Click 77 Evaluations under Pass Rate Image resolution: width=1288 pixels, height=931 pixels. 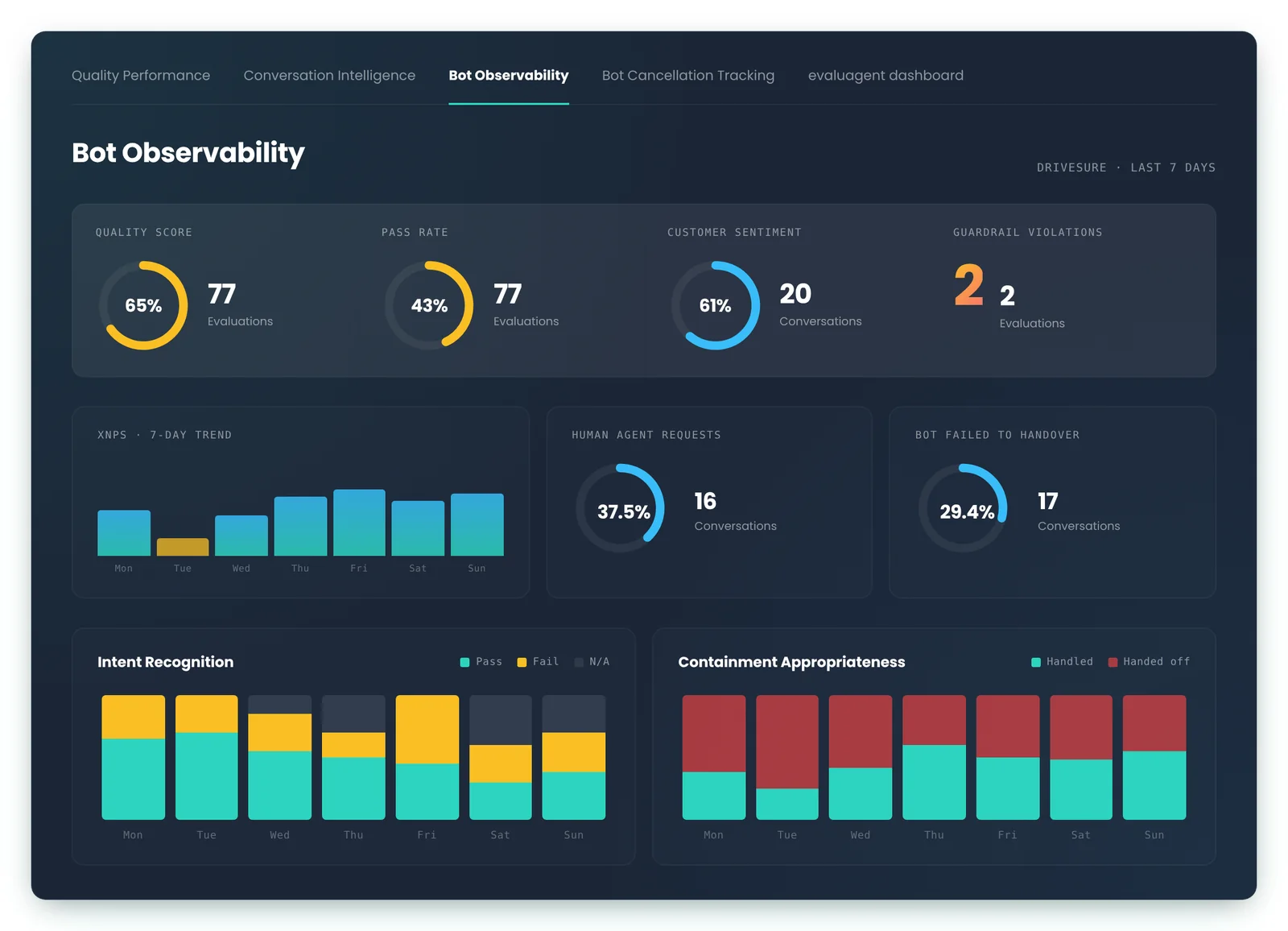pyautogui.click(x=526, y=304)
